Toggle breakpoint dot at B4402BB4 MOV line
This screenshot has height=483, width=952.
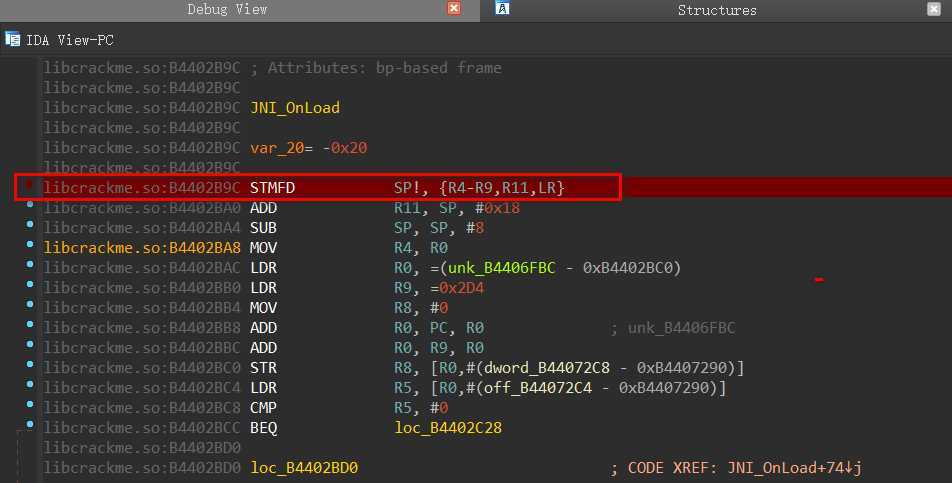pos(29,305)
